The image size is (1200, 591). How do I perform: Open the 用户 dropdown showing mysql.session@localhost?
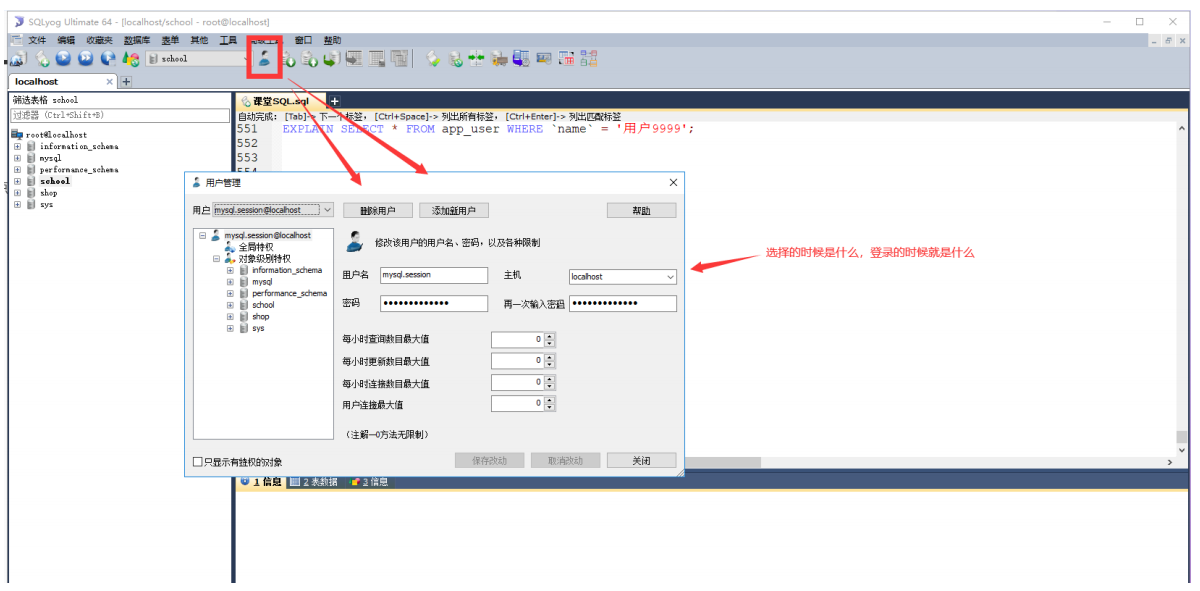273,210
